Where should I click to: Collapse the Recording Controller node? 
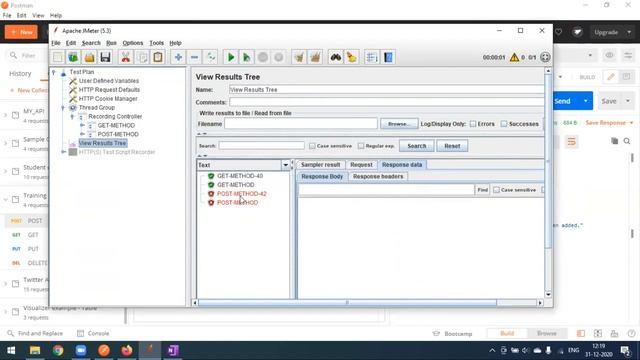72,117
